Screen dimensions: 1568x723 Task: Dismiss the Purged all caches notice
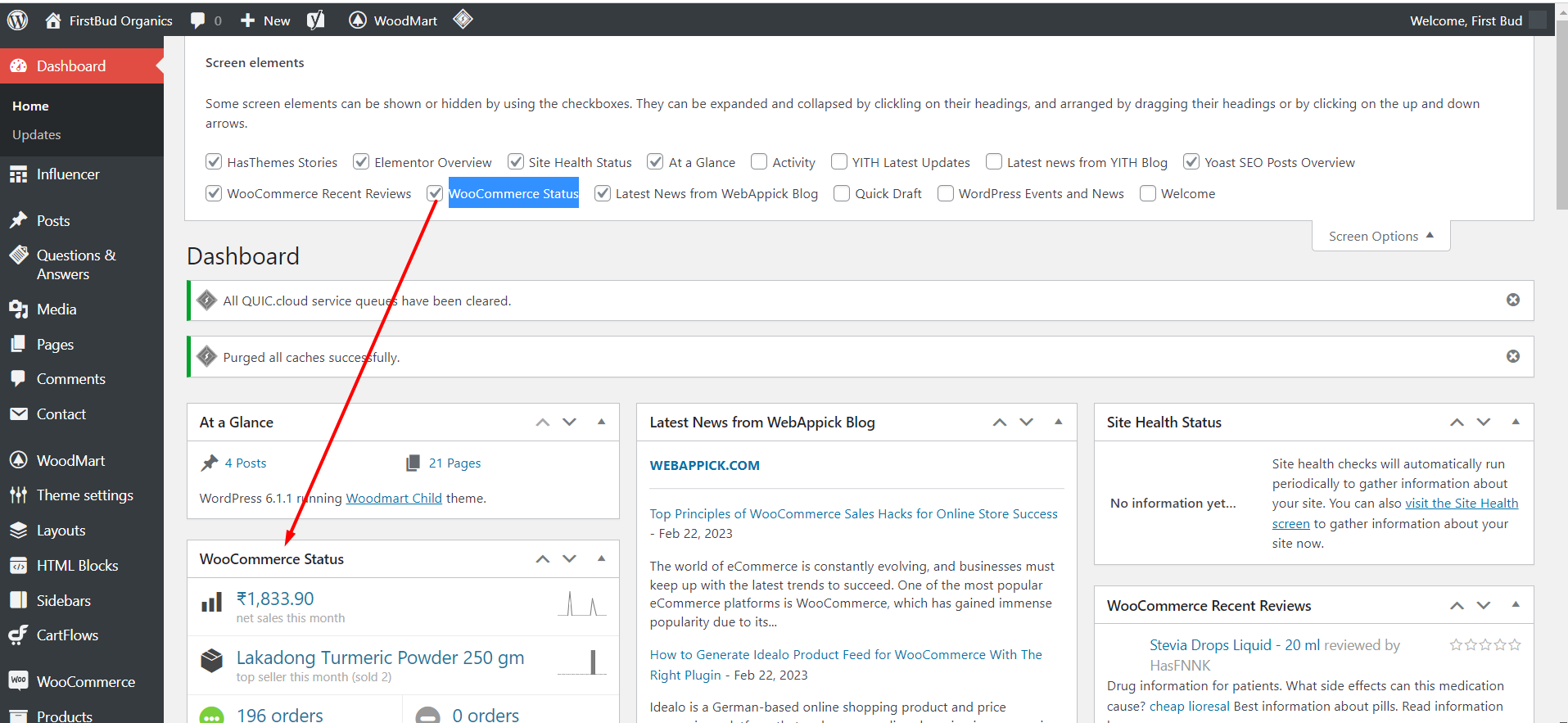point(1513,356)
